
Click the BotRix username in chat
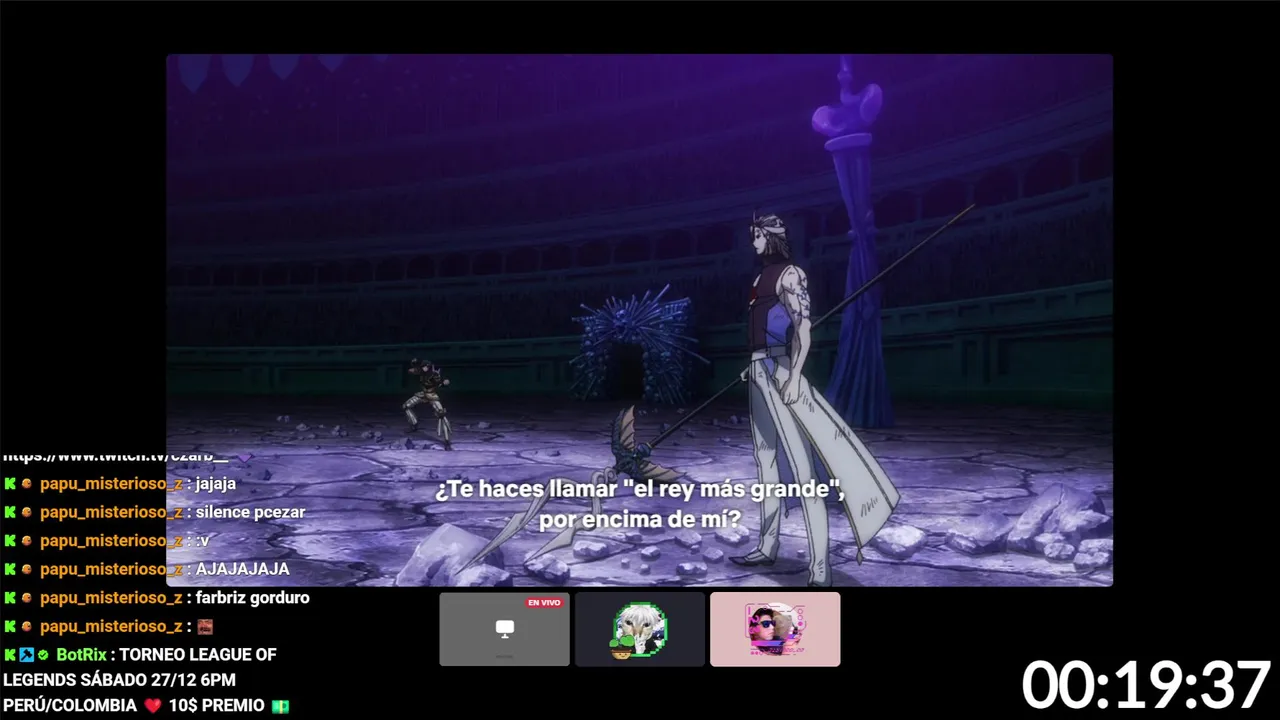coord(81,655)
